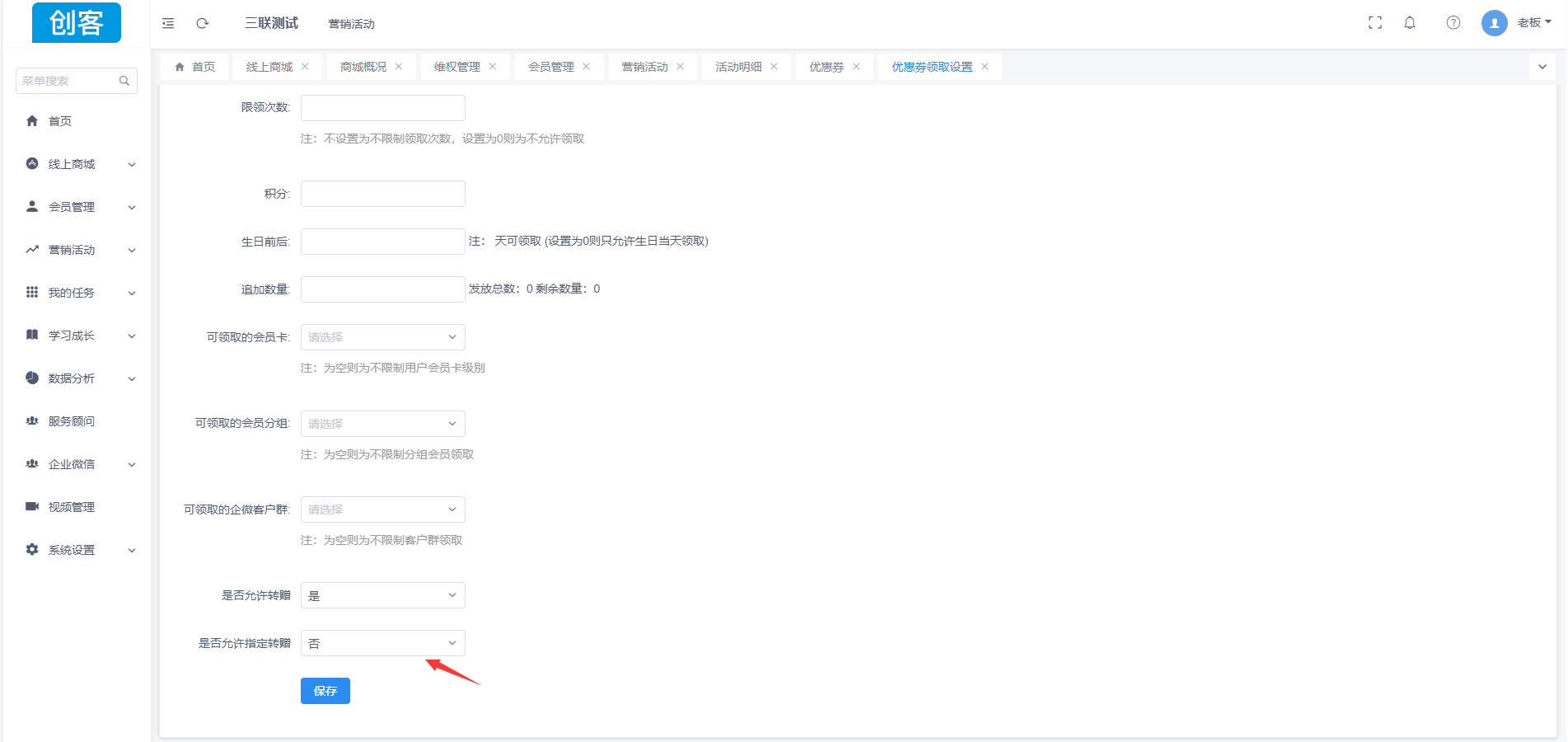
Task: Expand the 系统设置 sidebar menu
Action: click(x=132, y=551)
